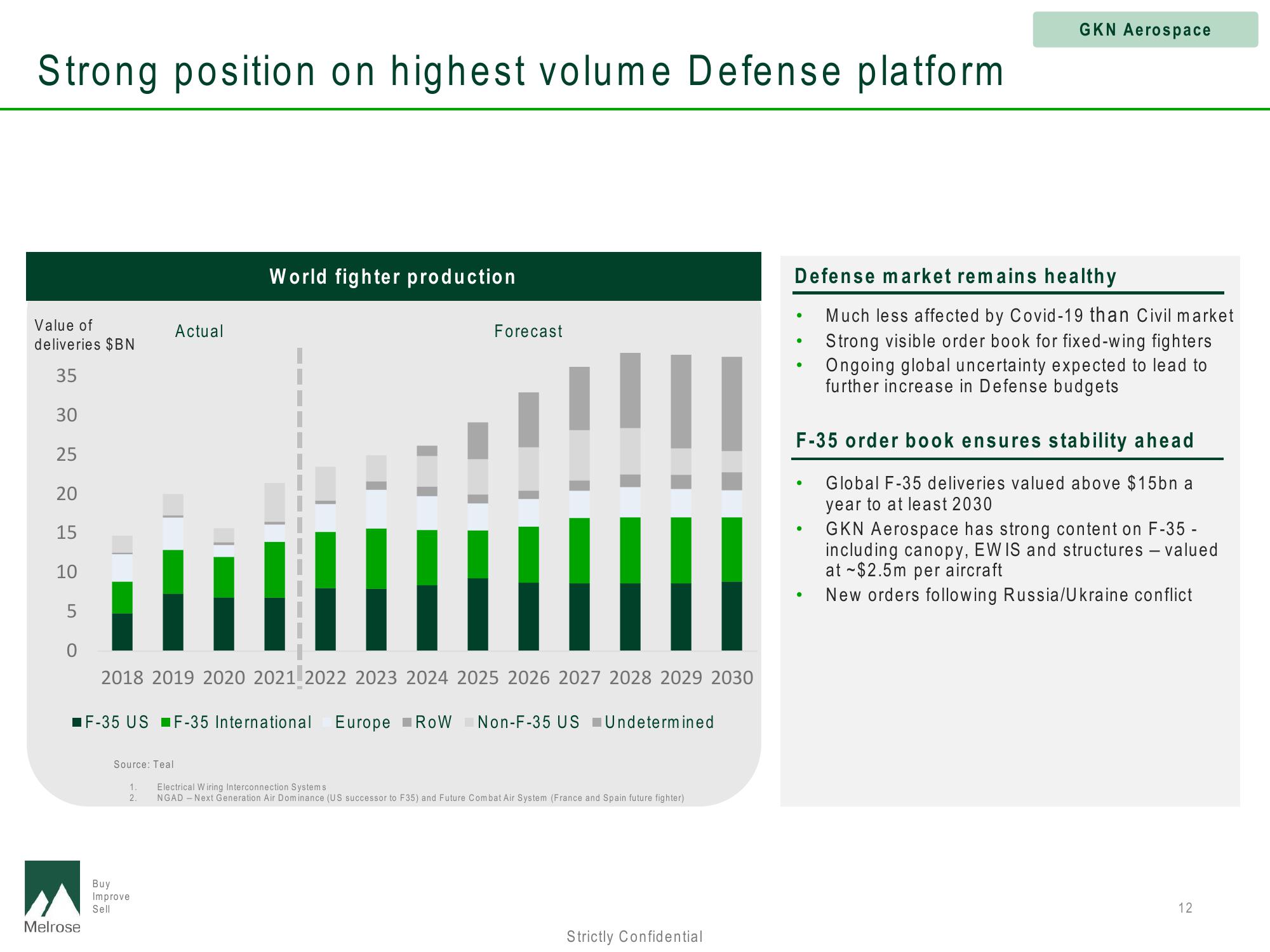Select the slide title about Defense platform
Screen dimensions: 1270x952
click(x=521, y=71)
